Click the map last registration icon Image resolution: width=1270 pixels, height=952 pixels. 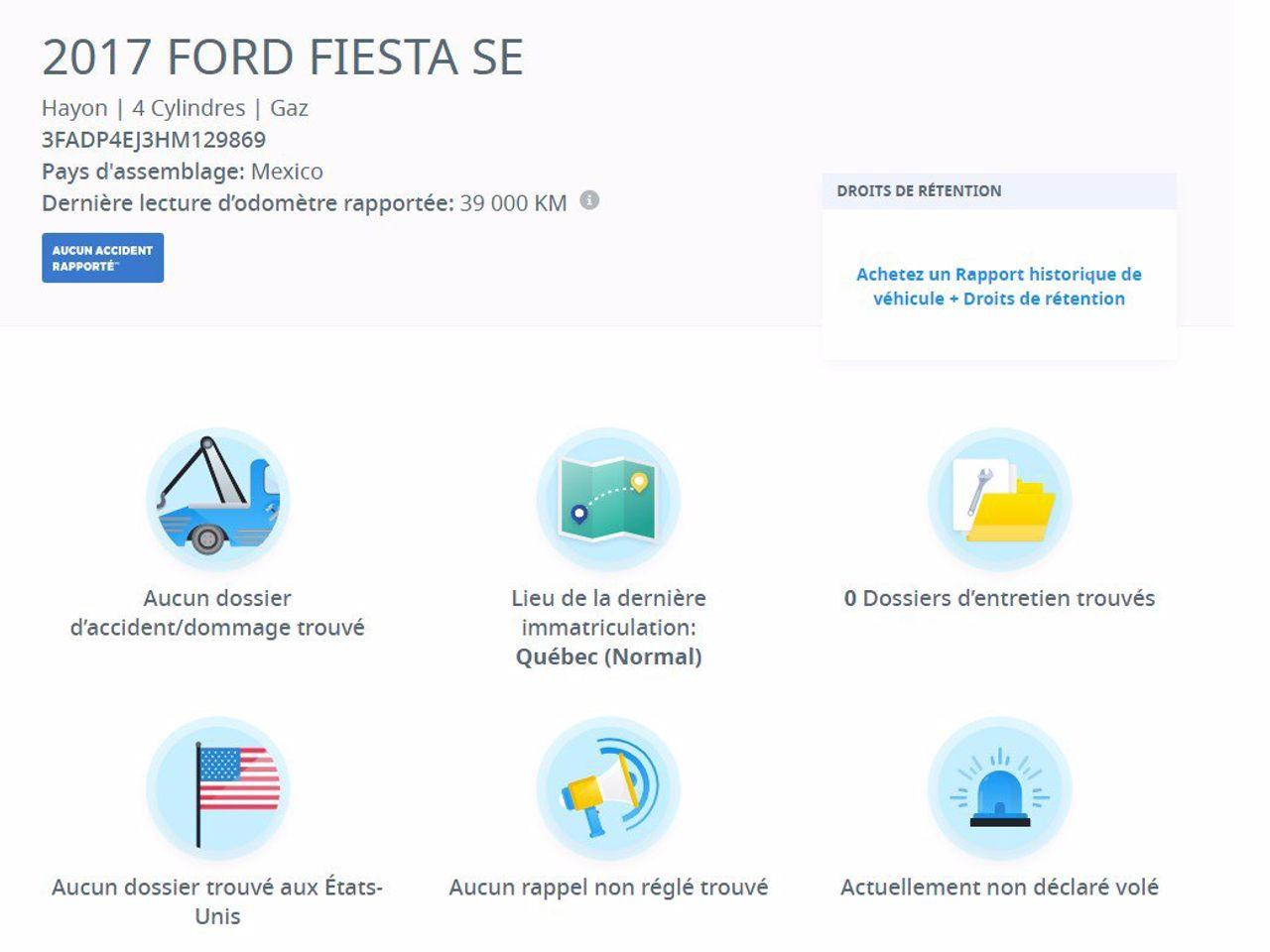click(x=608, y=499)
